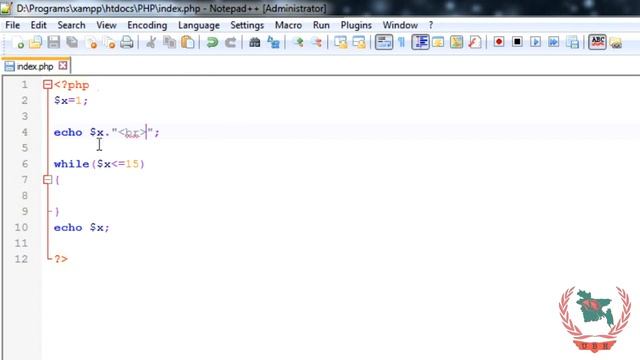Save the current recorded macro icon
The height and width of the screenshot is (360, 640).
click(x=573, y=42)
